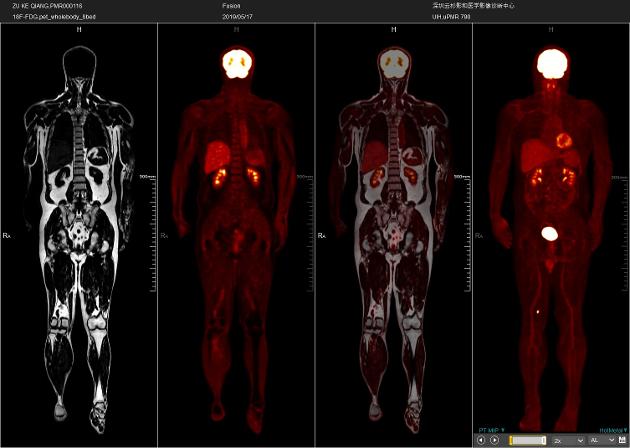
Task: Click the R orientation marker in MR panel
Action: 7,235
